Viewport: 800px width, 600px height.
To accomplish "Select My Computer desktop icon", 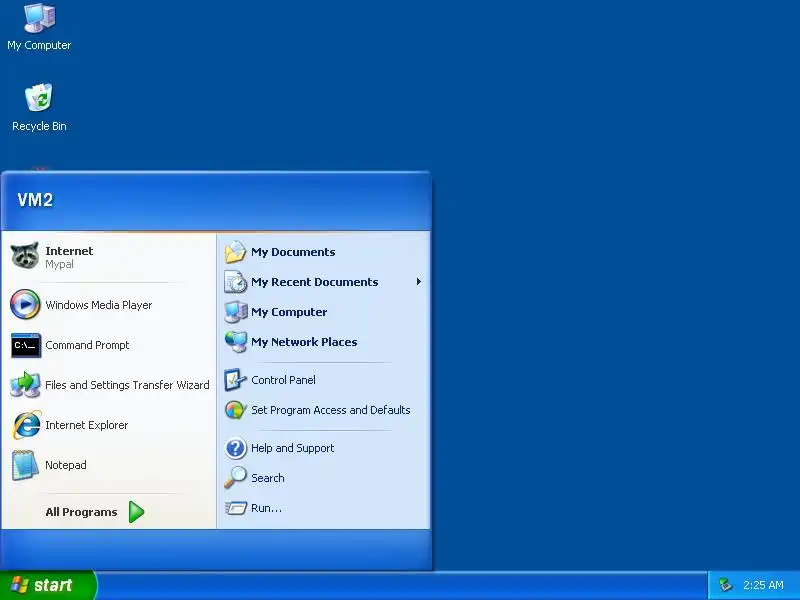I will [39, 18].
